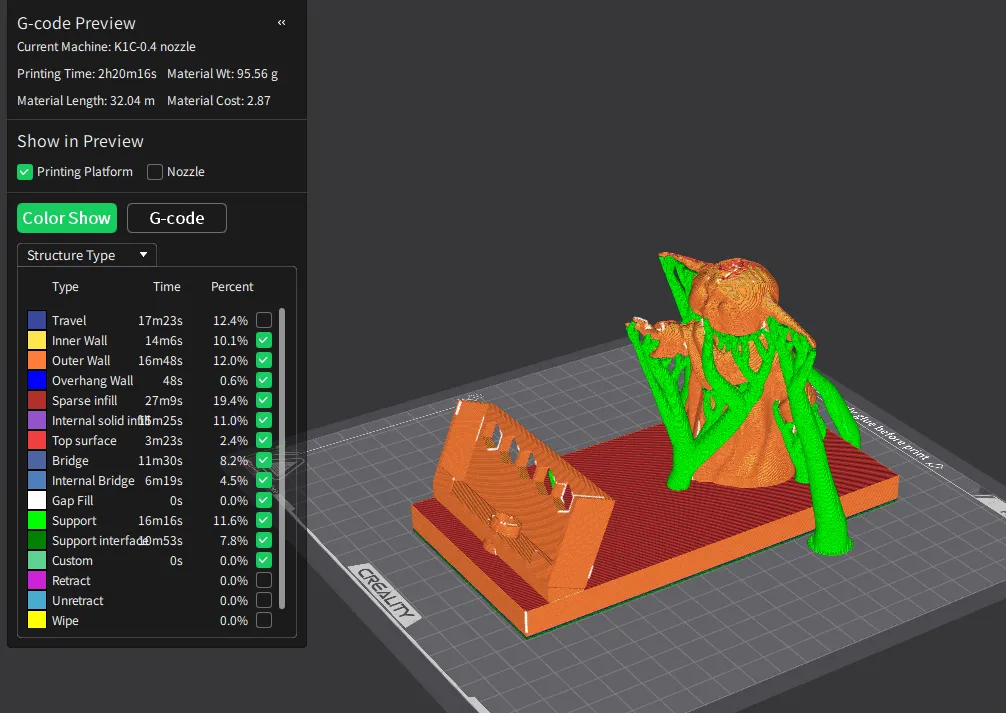Uncheck the Inner Wall checkbox
This screenshot has height=713, width=1006.
pos(264,340)
